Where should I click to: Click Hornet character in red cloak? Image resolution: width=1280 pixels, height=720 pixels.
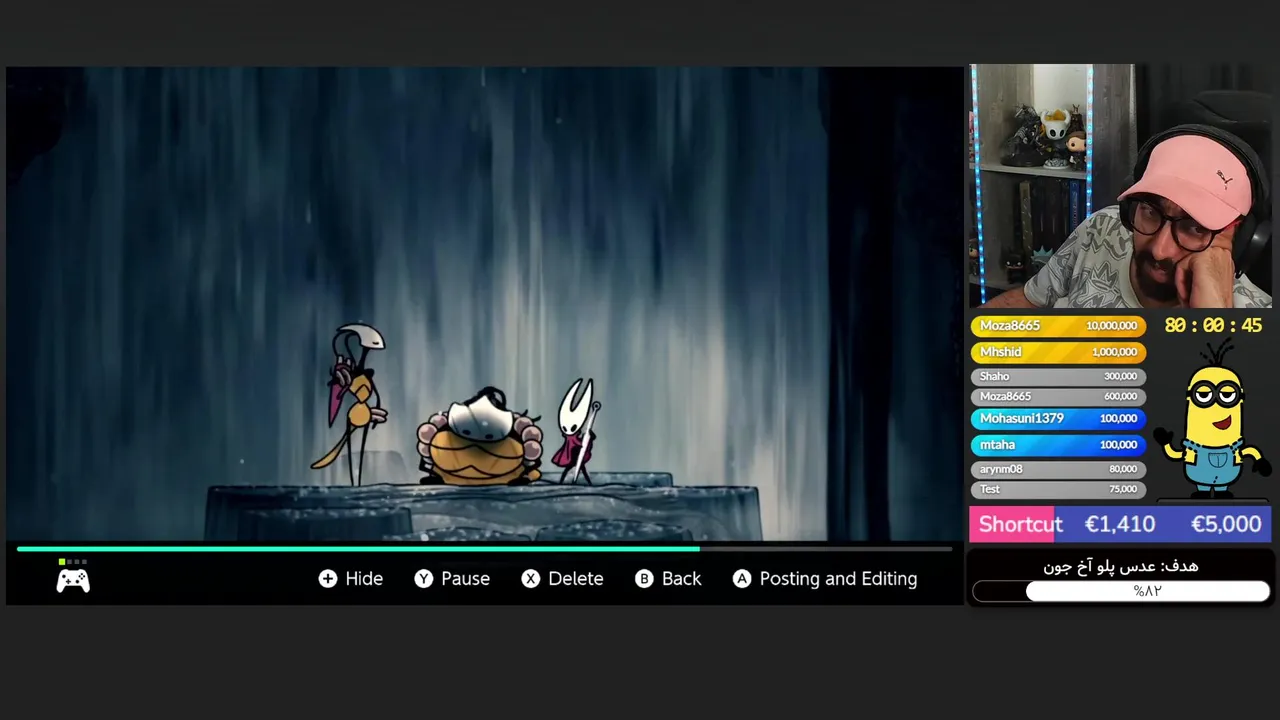pos(578,431)
